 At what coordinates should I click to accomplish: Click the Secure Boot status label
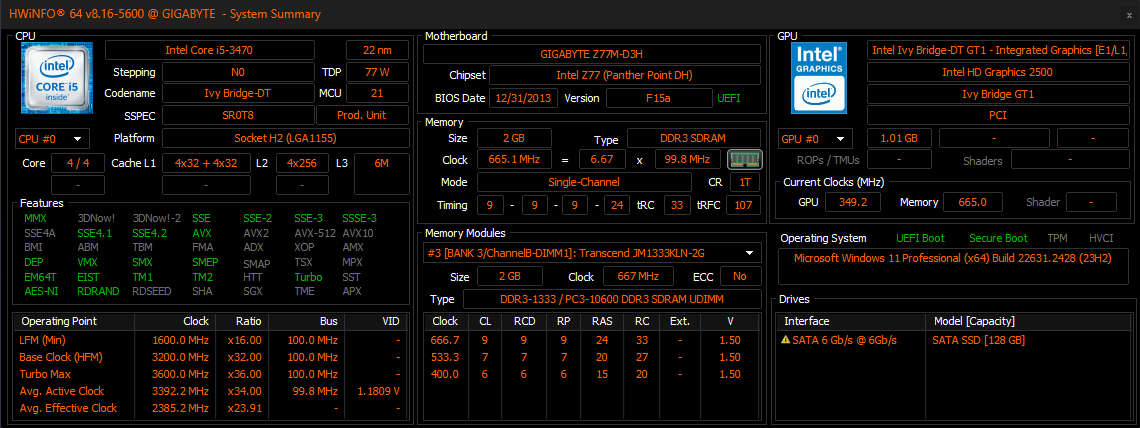[x=999, y=238]
